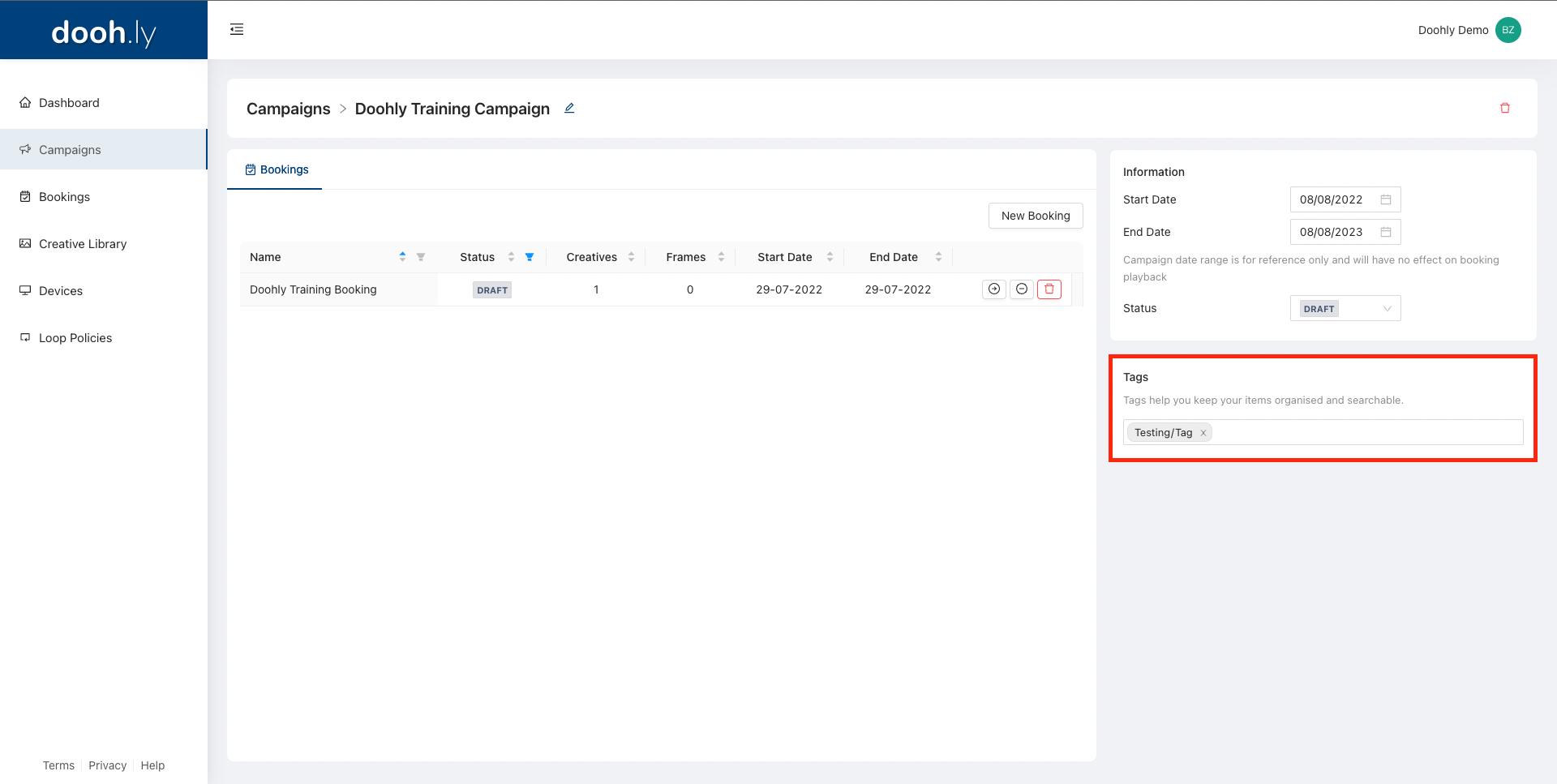
Task: Open Campaigns in the sidebar
Action: click(x=104, y=150)
